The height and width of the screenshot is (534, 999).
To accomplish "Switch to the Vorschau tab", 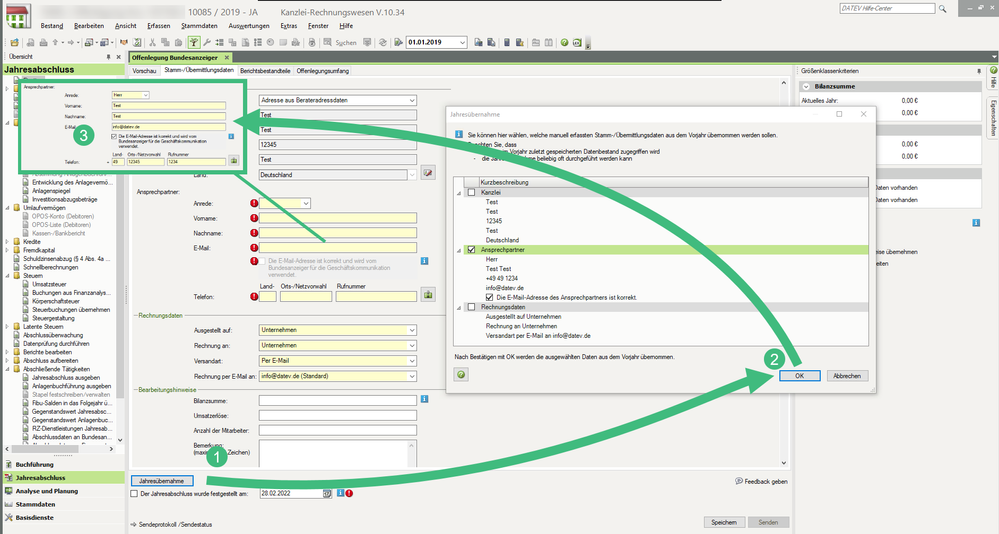I will (144, 71).
